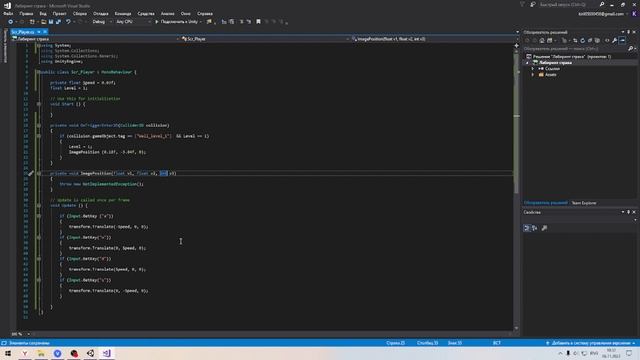Switch to the Обозреватель решений tab

click(x=546, y=203)
